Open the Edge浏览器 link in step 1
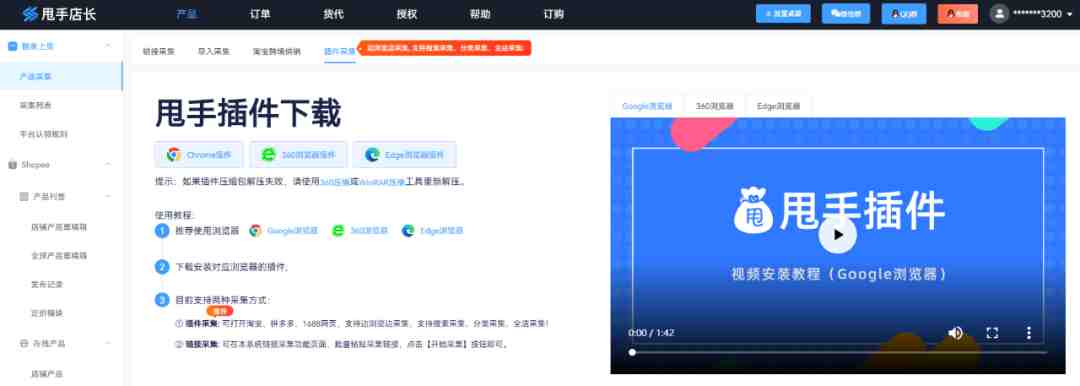The image size is (1080, 386). click(433, 231)
